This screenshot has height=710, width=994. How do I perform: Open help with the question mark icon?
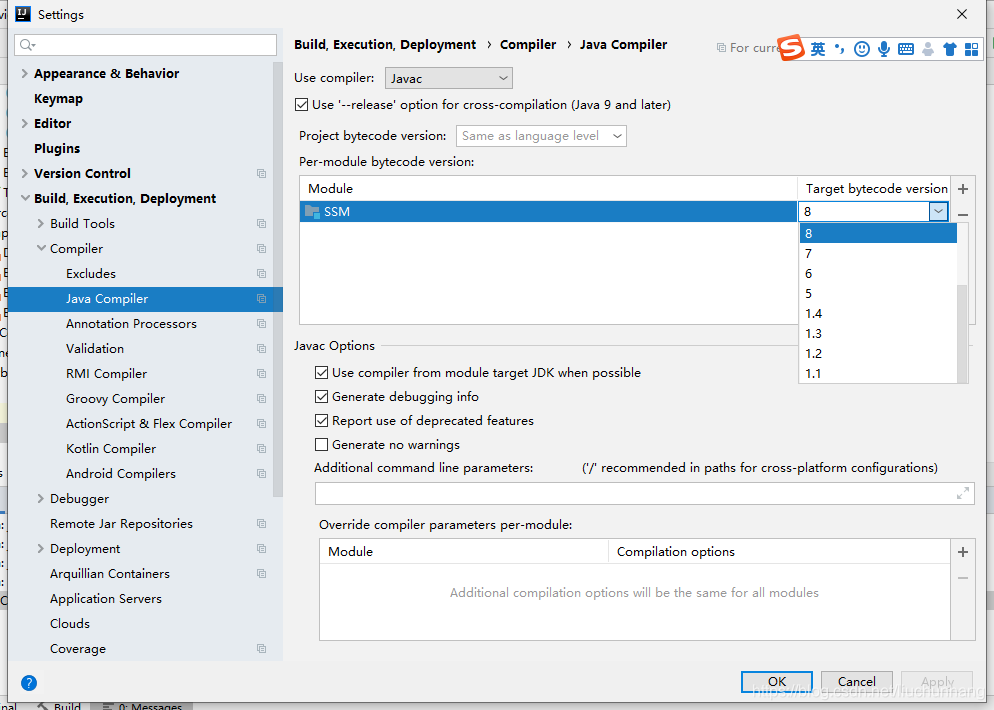tap(29, 683)
